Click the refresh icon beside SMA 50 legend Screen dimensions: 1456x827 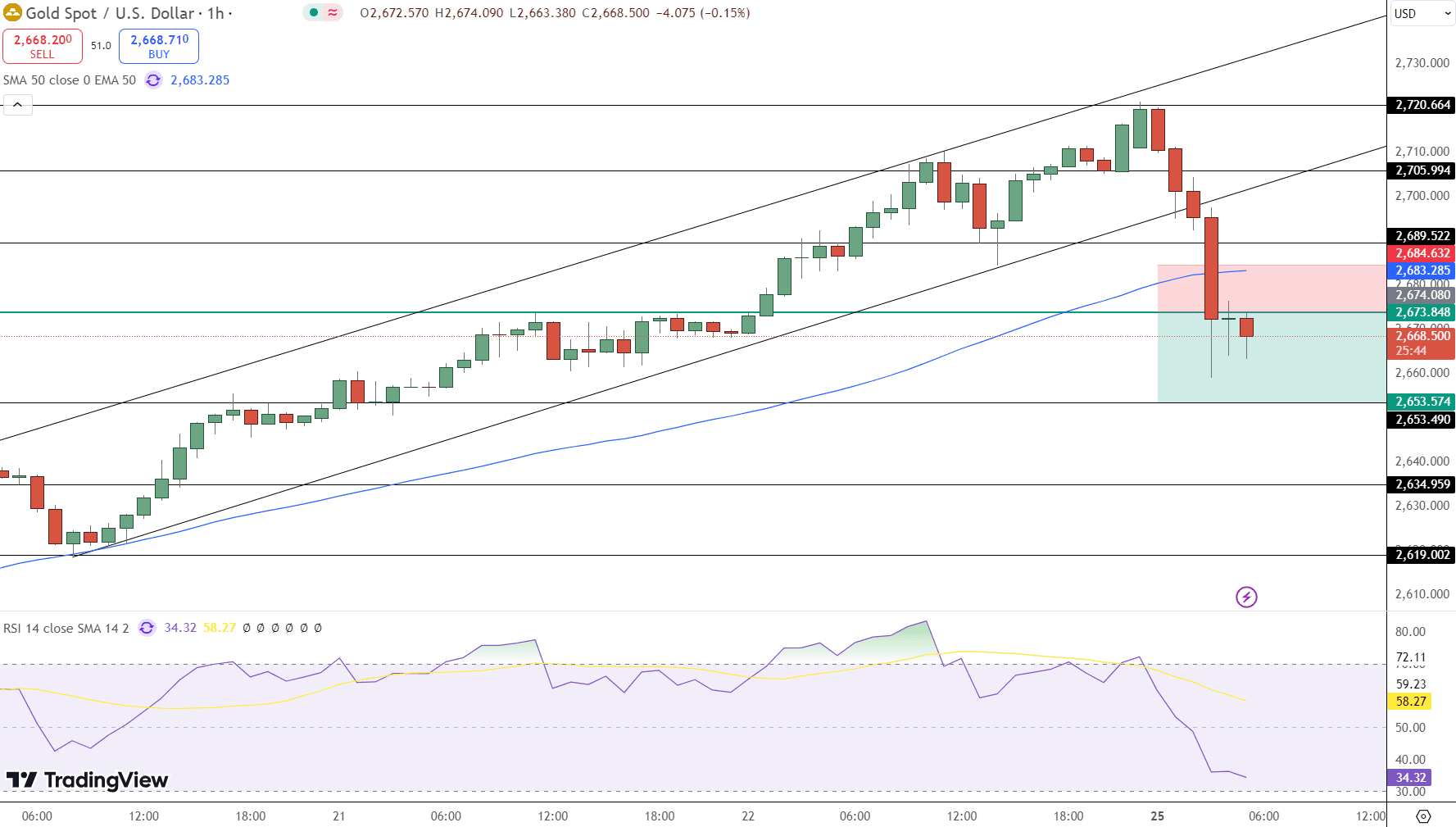pyautogui.click(x=153, y=80)
